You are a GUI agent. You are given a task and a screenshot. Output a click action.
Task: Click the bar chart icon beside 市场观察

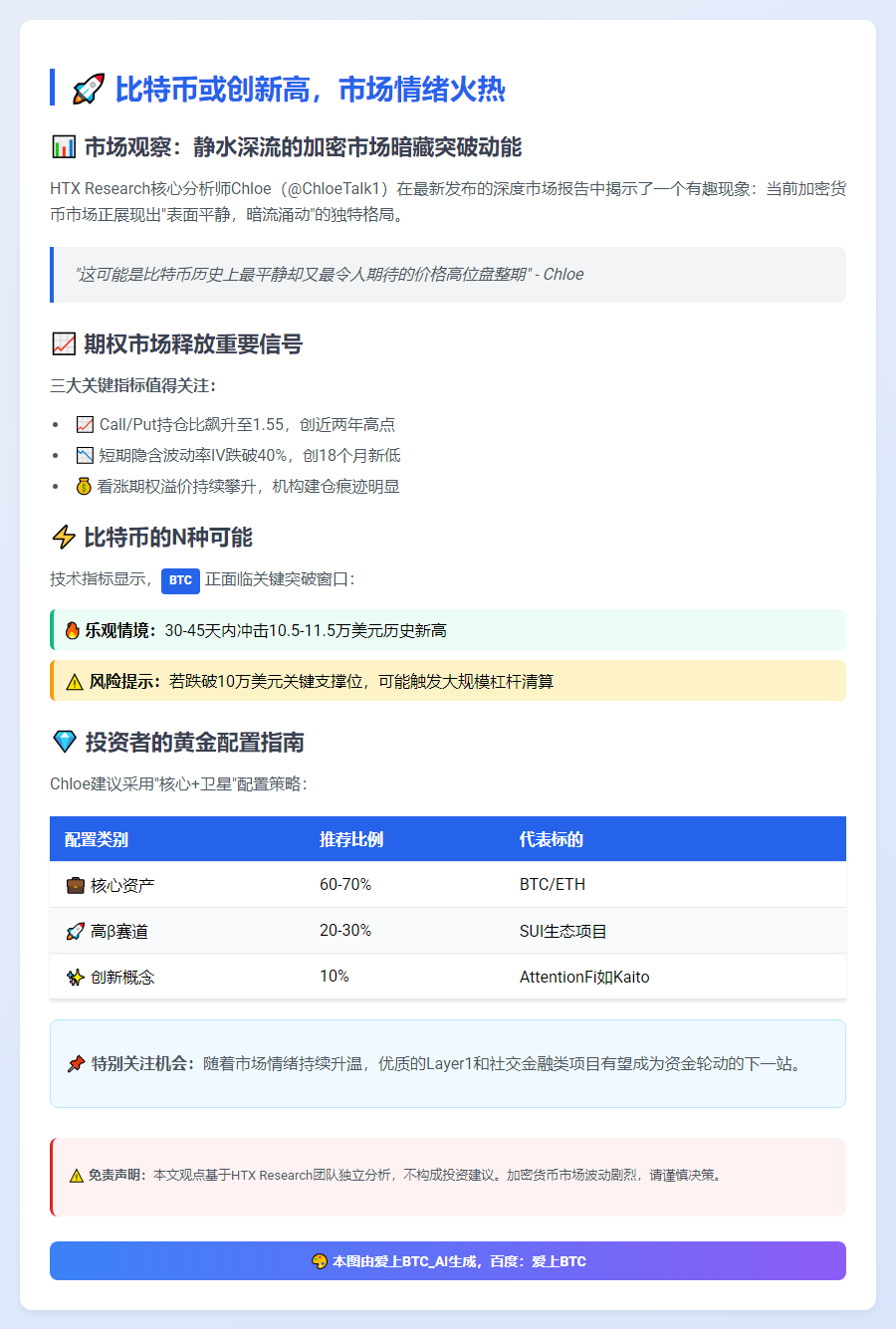(63, 147)
